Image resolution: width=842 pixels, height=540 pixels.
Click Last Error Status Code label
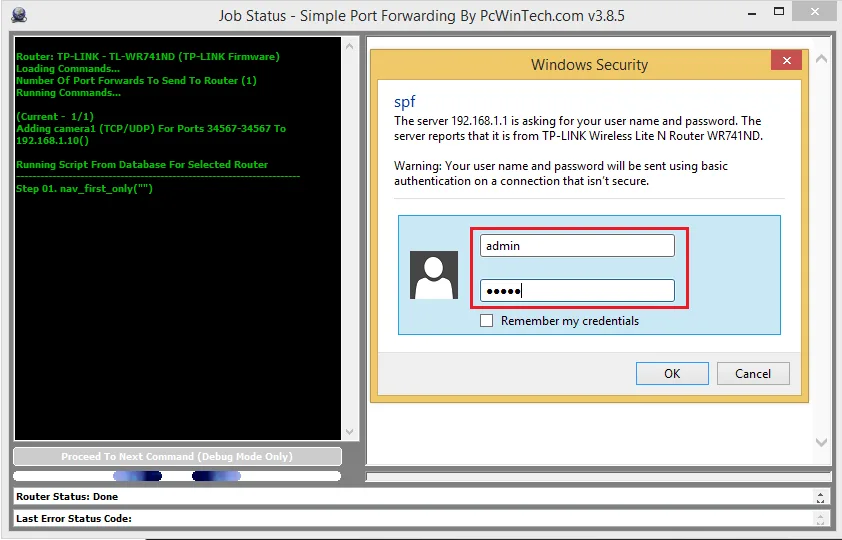pyautogui.click(x=74, y=519)
